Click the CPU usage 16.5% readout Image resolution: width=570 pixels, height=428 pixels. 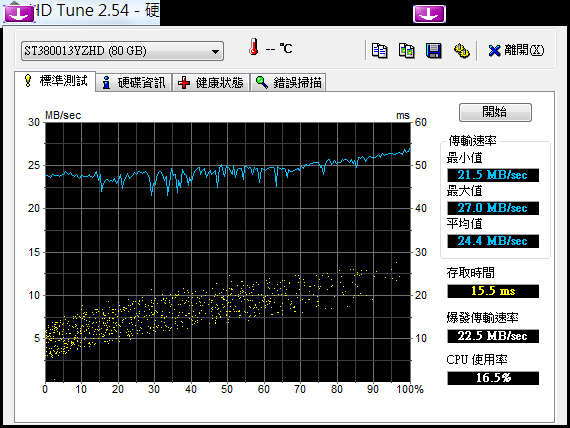pyautogui.click(x=493, y=378)
